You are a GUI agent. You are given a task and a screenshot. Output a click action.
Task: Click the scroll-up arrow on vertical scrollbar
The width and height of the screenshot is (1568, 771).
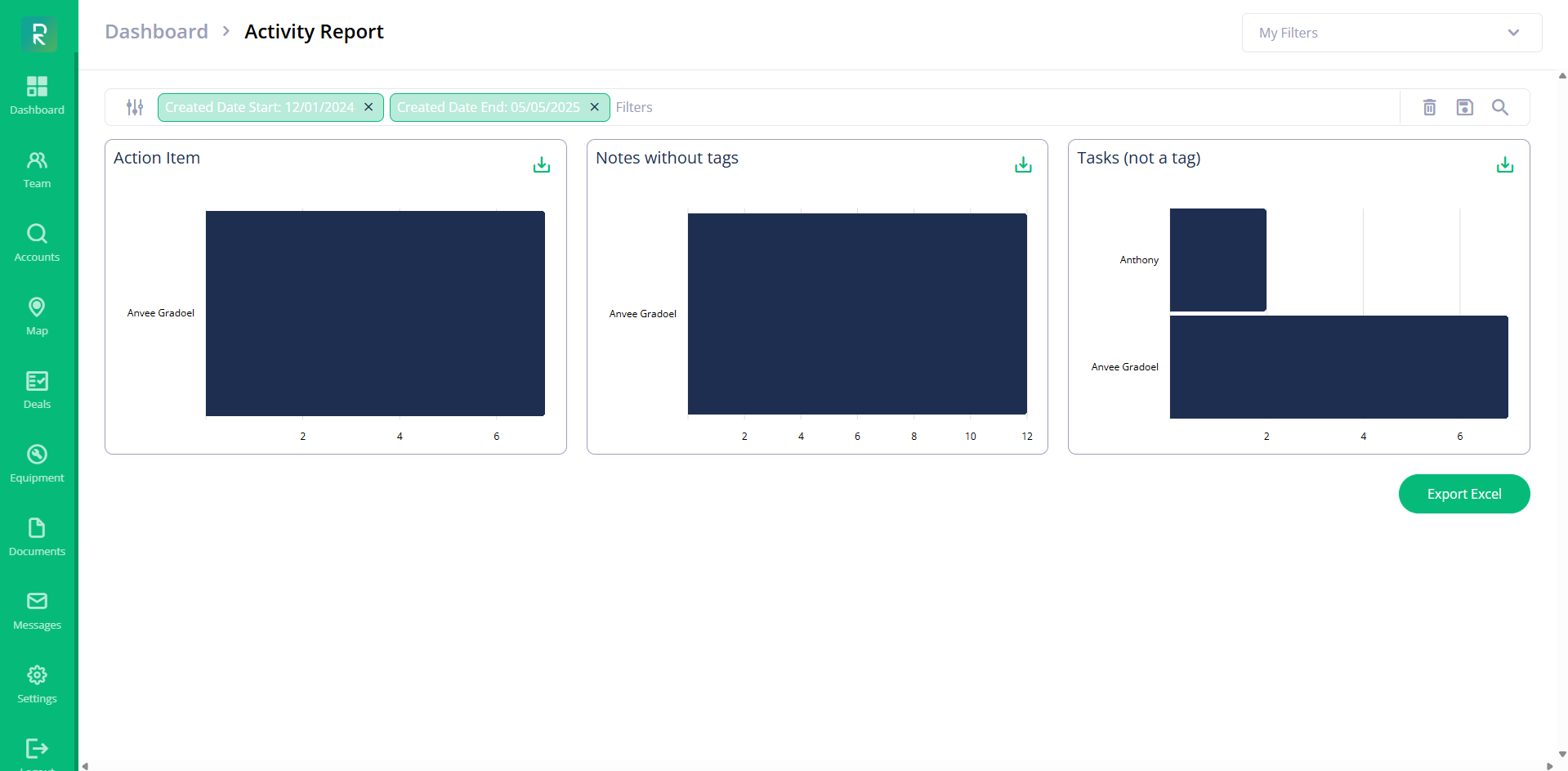click(x=1562, y=76)
